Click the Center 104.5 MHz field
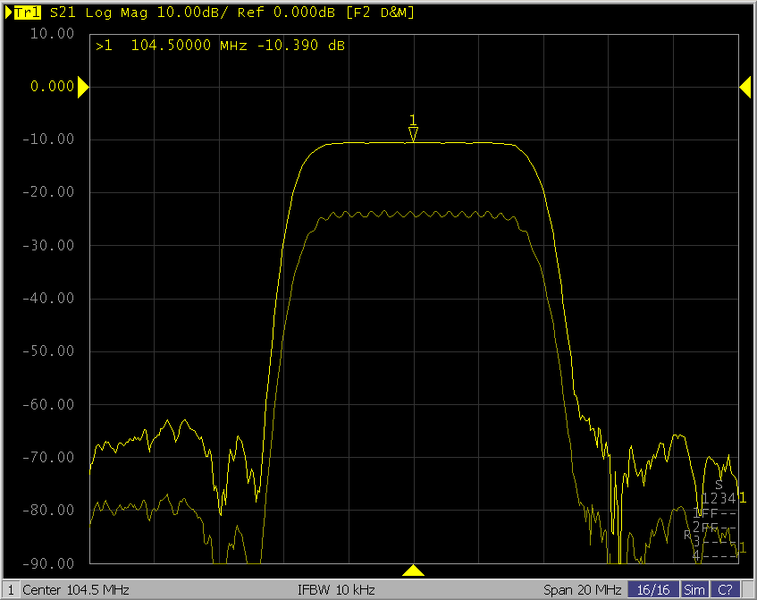This screenshot has height=600, width=757. pos(75,590)
